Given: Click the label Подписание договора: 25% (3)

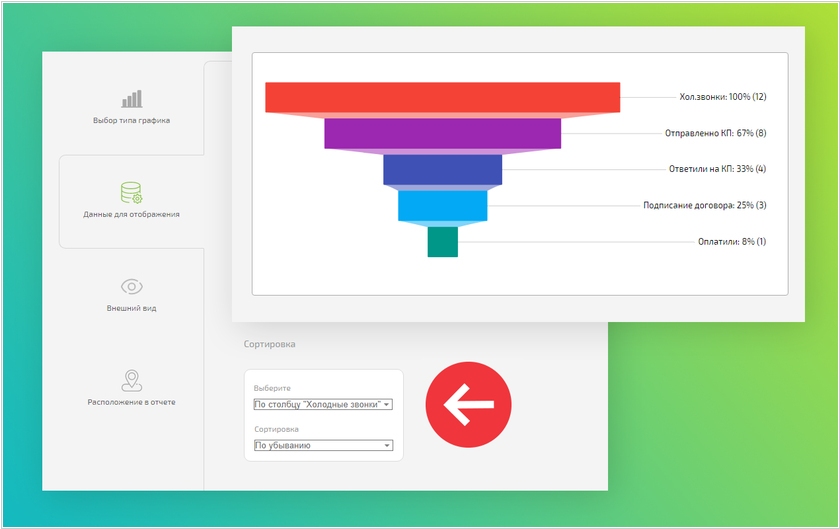Looking at the screenshot, I should (704, 205).
